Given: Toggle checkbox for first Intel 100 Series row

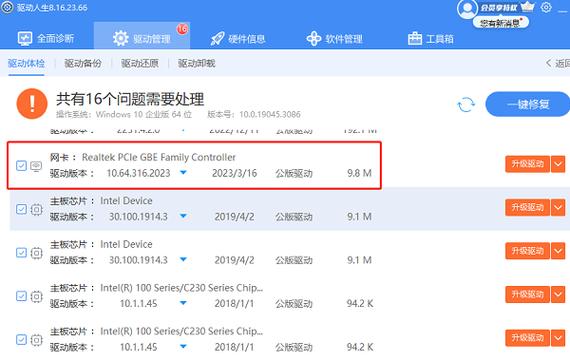Looking at the screenshot, I should point(21,296).
